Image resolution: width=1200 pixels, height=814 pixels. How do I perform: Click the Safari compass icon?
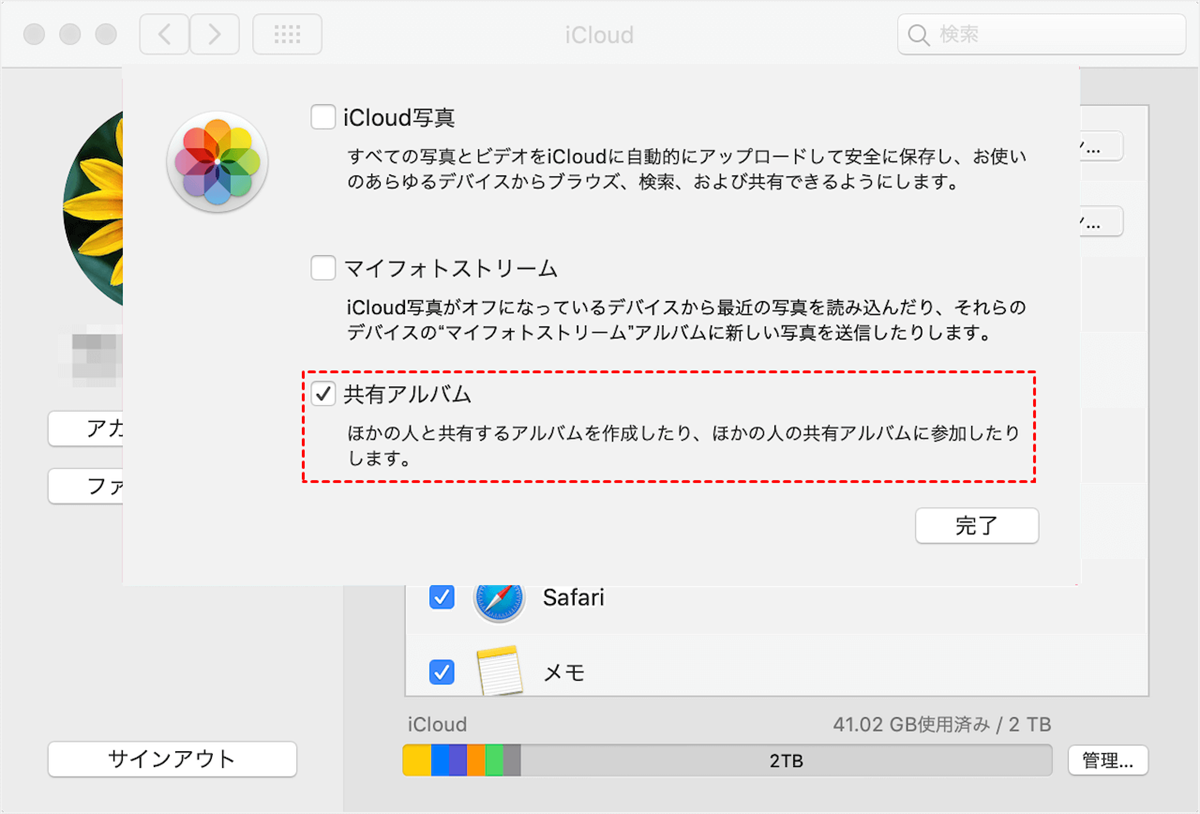click(x=498, y=598)
